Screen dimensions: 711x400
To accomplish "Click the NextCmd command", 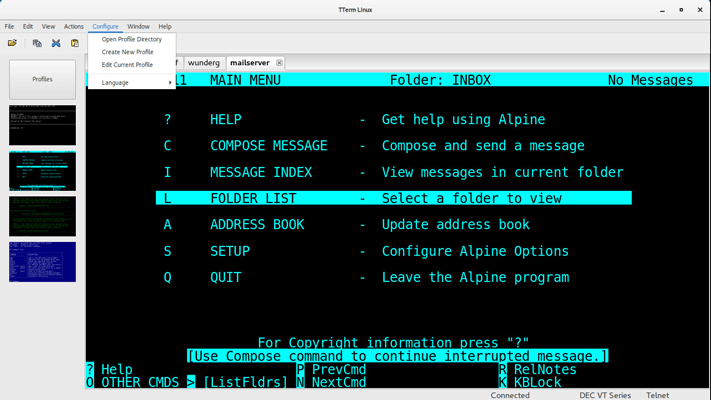I will click(331, 382).
